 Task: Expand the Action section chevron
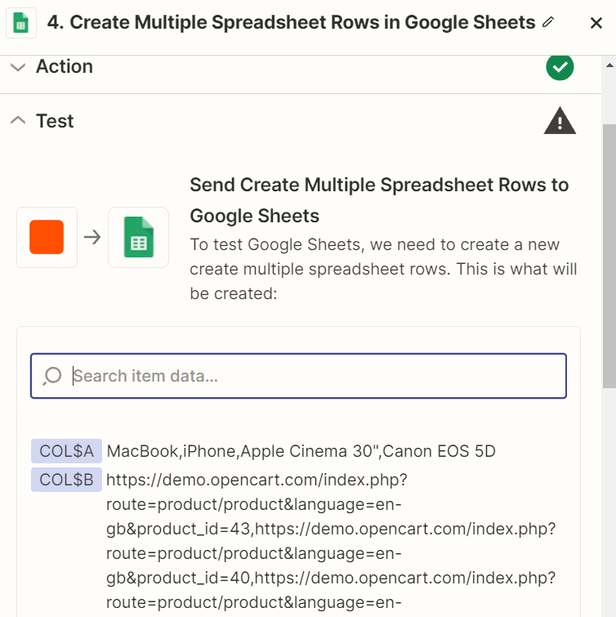point(18,67)
